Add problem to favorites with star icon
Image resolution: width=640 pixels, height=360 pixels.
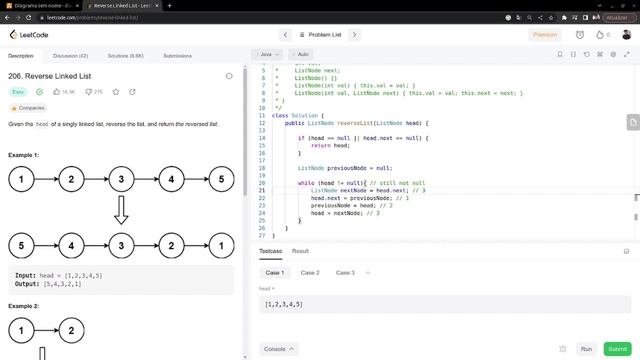tap(116, 92)
